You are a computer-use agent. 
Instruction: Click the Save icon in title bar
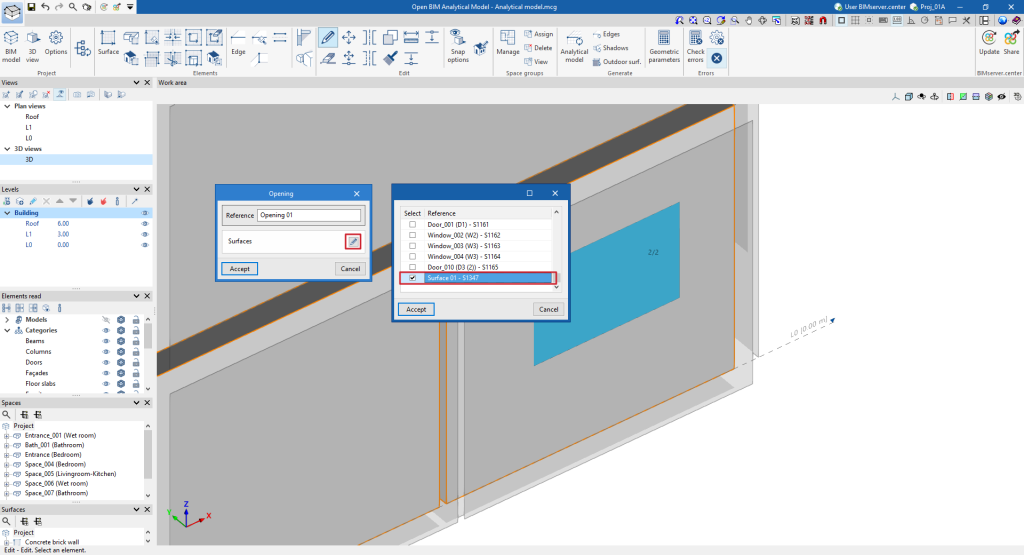coord(31,7)
